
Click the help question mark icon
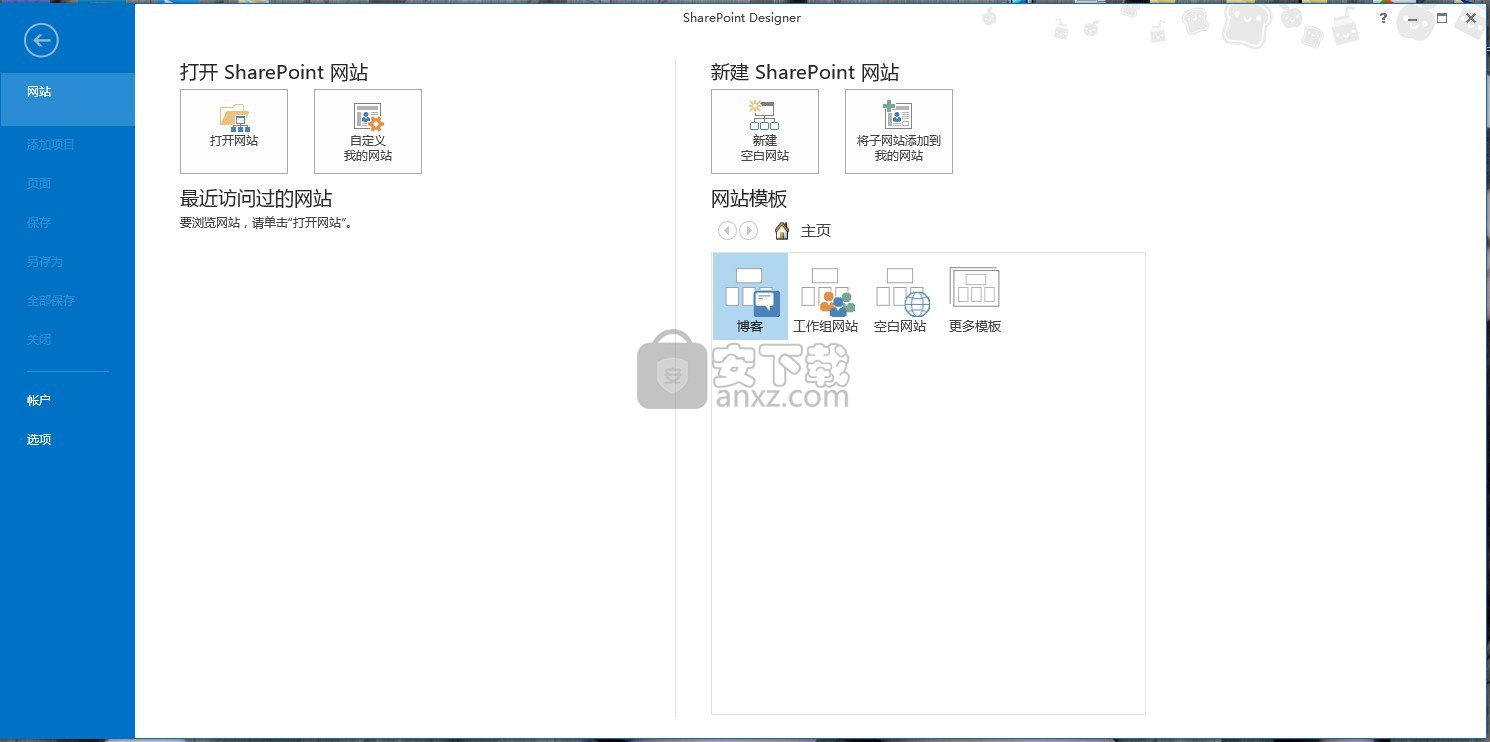[1384, 18]
